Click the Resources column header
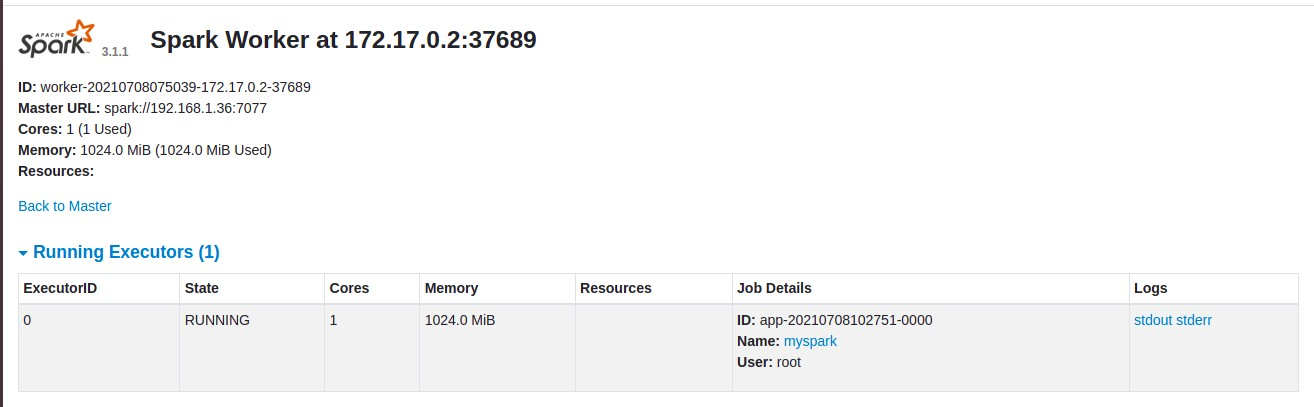The width and height of the screenshot is (1314, 407). [616, 288]
